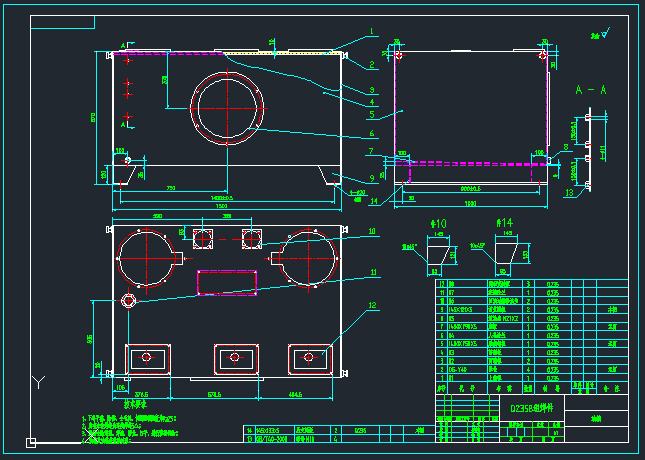
Task: Click balloon number 2 label
Action: click(x=372, y=65)
